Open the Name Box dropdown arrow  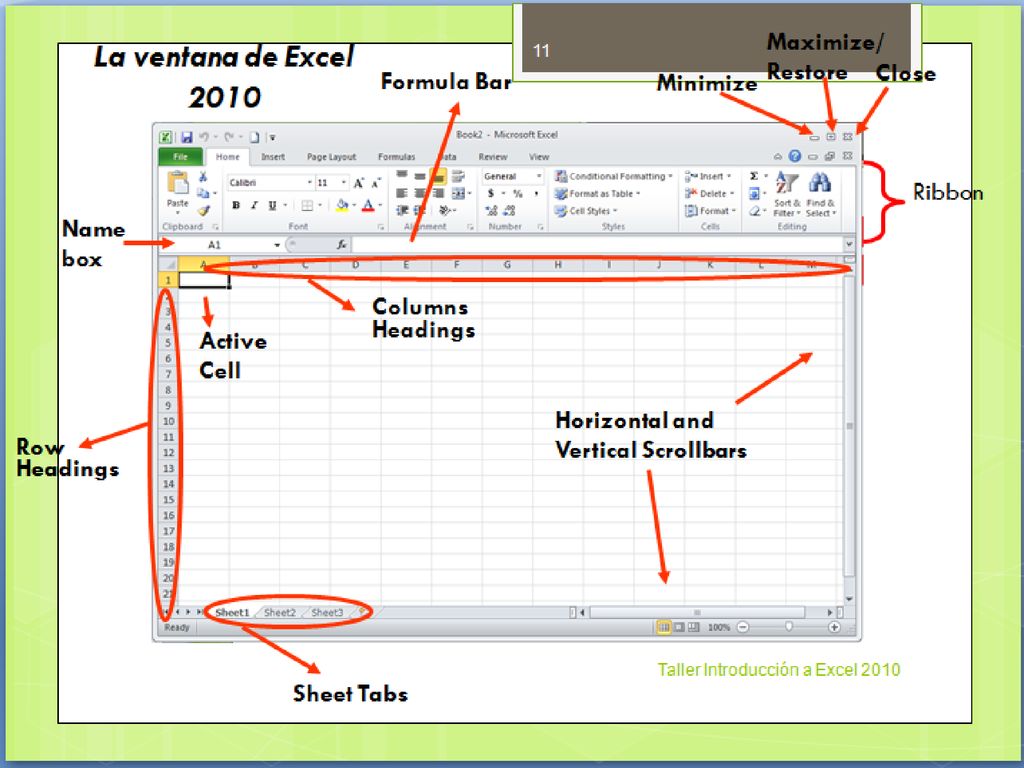(278, 245)
